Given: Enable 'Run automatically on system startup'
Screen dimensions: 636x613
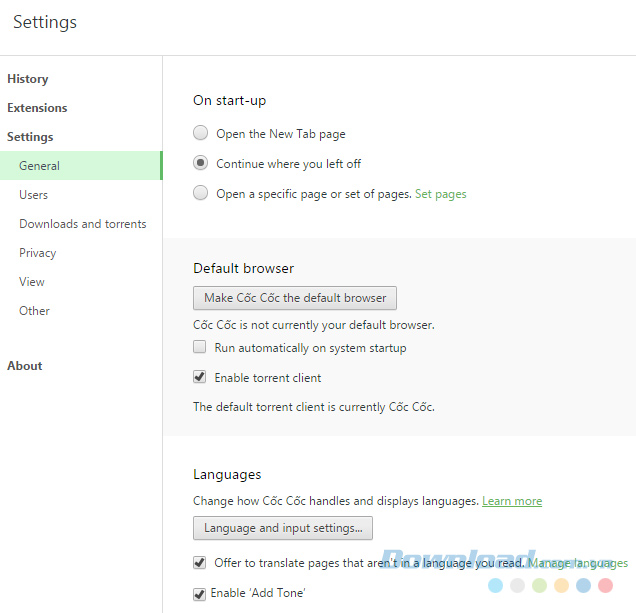Looking at the screenshot, I should point(200,348).
